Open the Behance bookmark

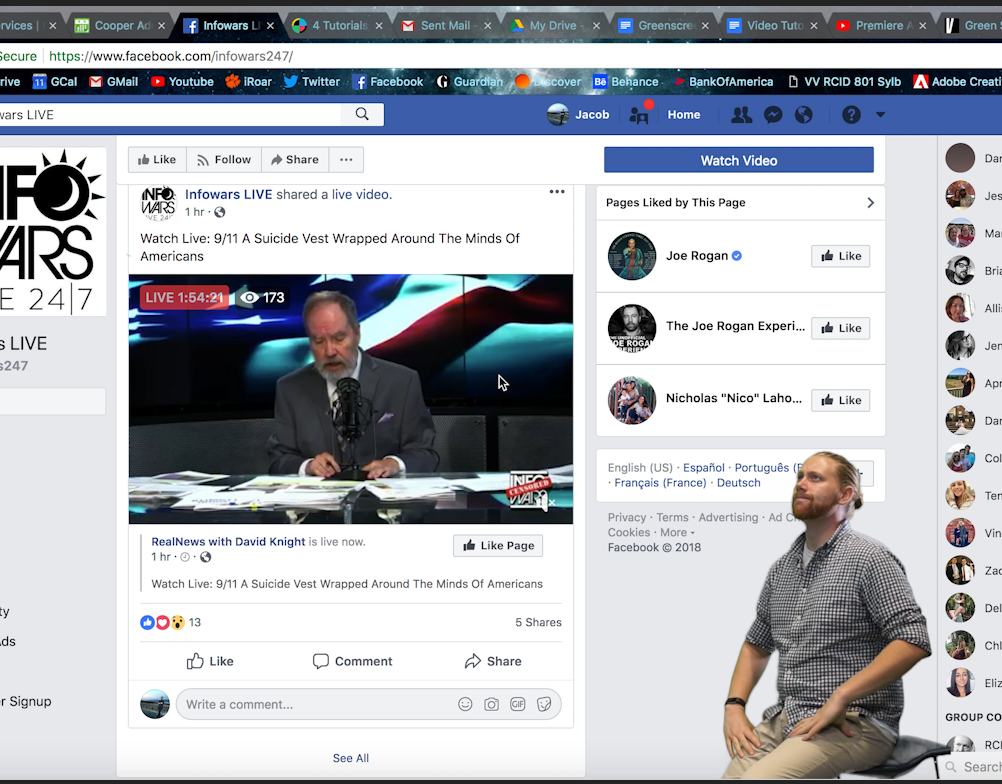pyautogui.click(x=626, y=82)
